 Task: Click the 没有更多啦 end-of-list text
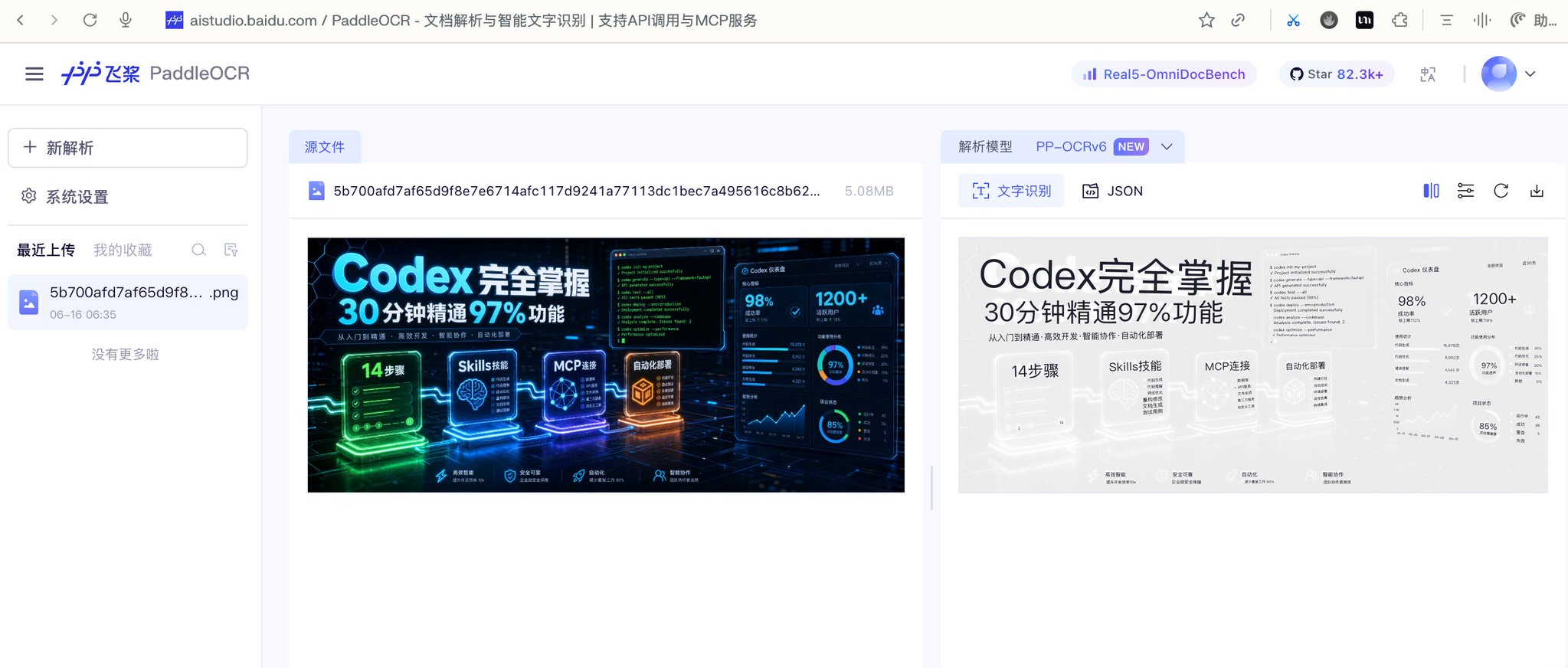pos(126,354)
